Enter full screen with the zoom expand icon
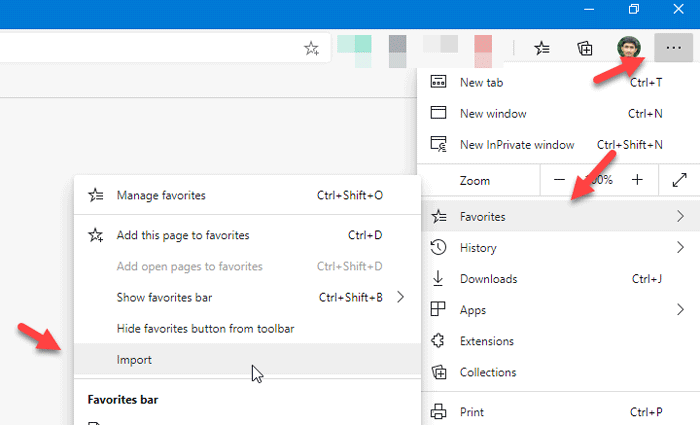Image resolution: width=700 pixels, height=425 pixels. (x=679, y=180)
